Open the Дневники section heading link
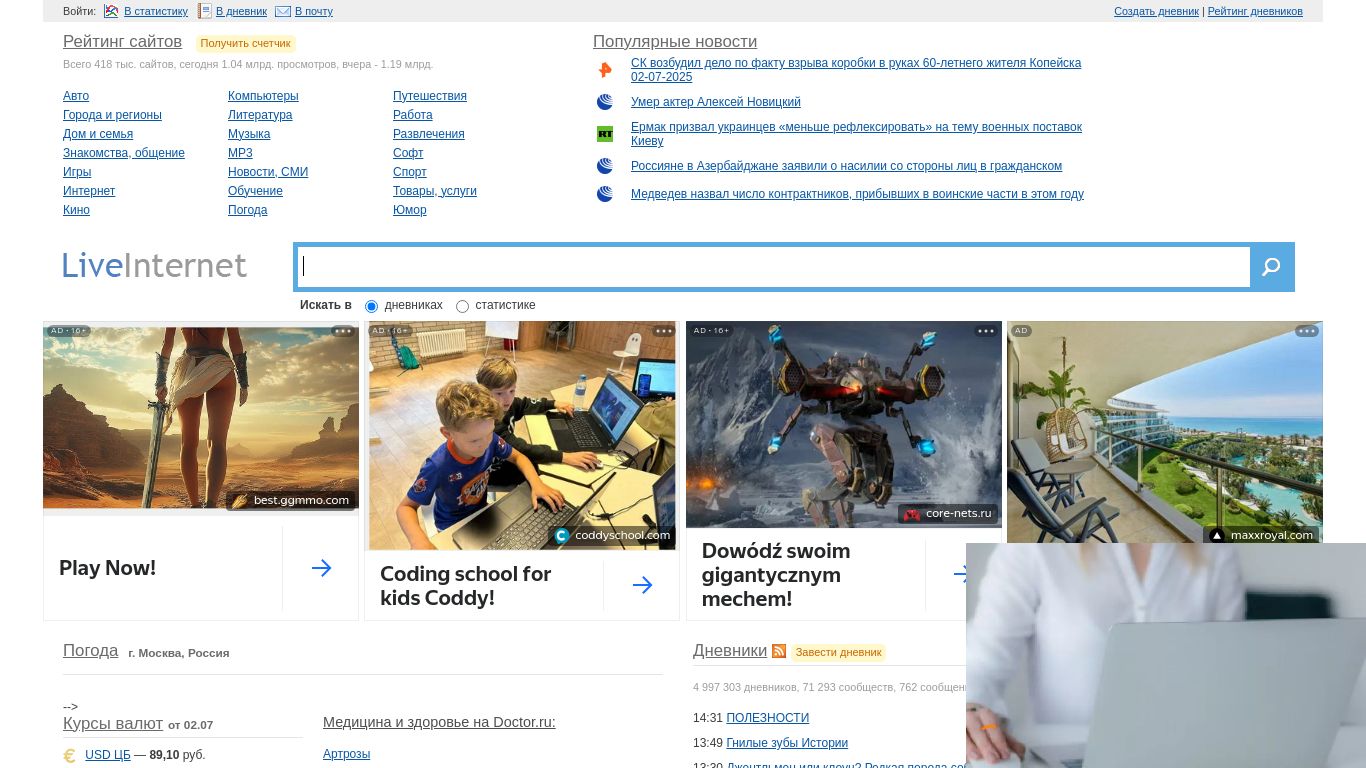The height and width of the screenshot is (768, 1366). click(x=730, y=650)
